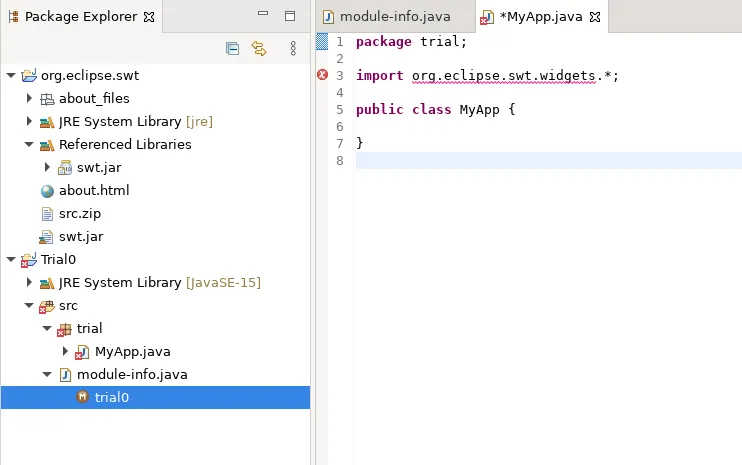Select src.zip in Package Explorer

(x=80, y=214)
